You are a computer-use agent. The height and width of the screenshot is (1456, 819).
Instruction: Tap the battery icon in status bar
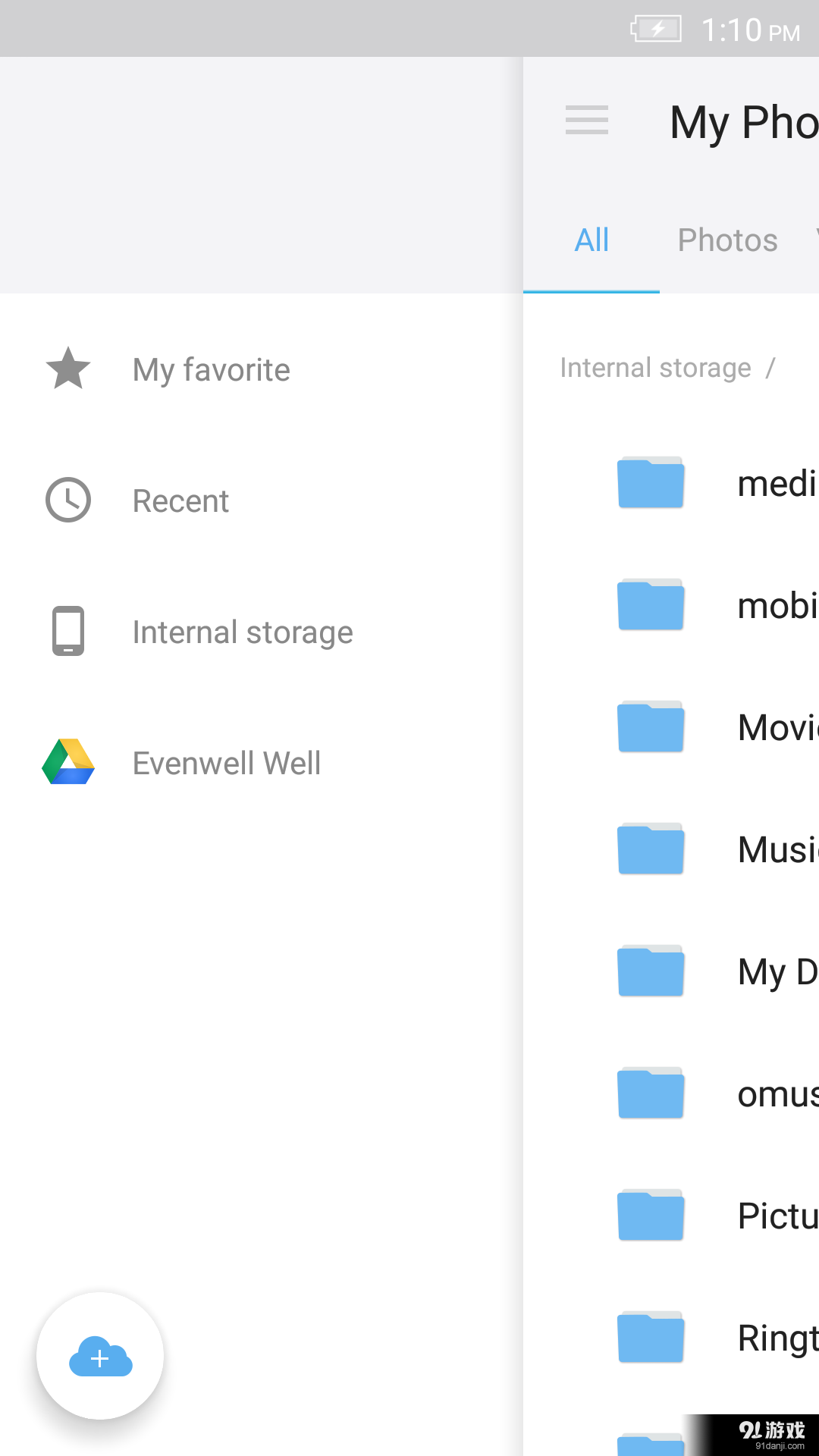click(656, 30)
